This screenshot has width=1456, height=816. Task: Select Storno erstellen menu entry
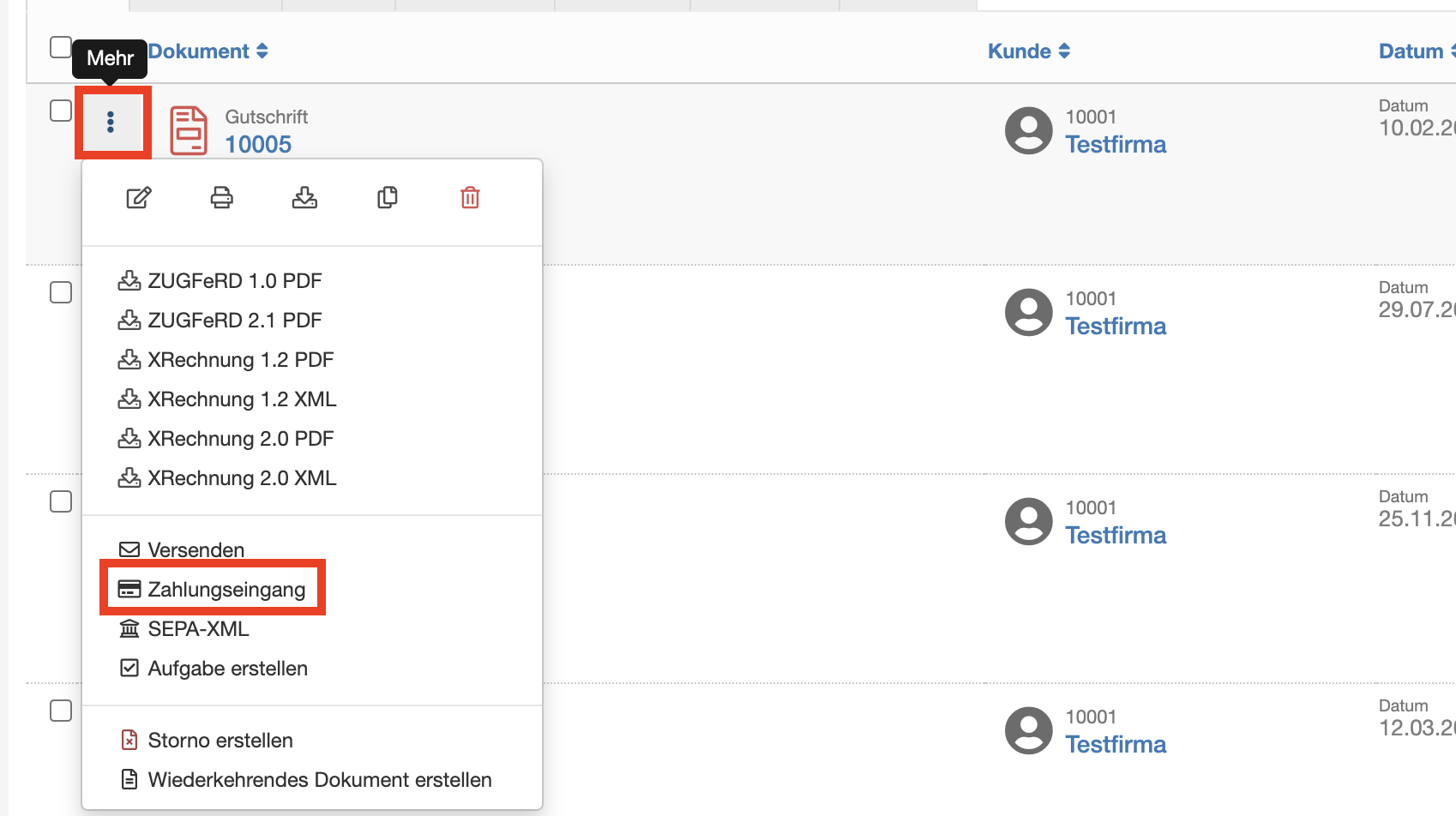point(206,741)
